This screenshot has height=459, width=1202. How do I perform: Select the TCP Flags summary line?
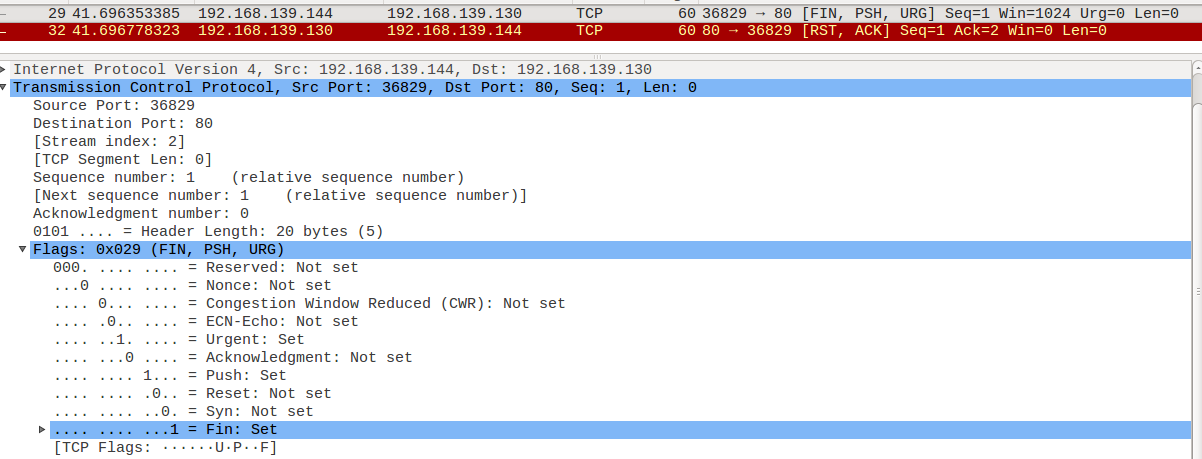click(166, 448)
